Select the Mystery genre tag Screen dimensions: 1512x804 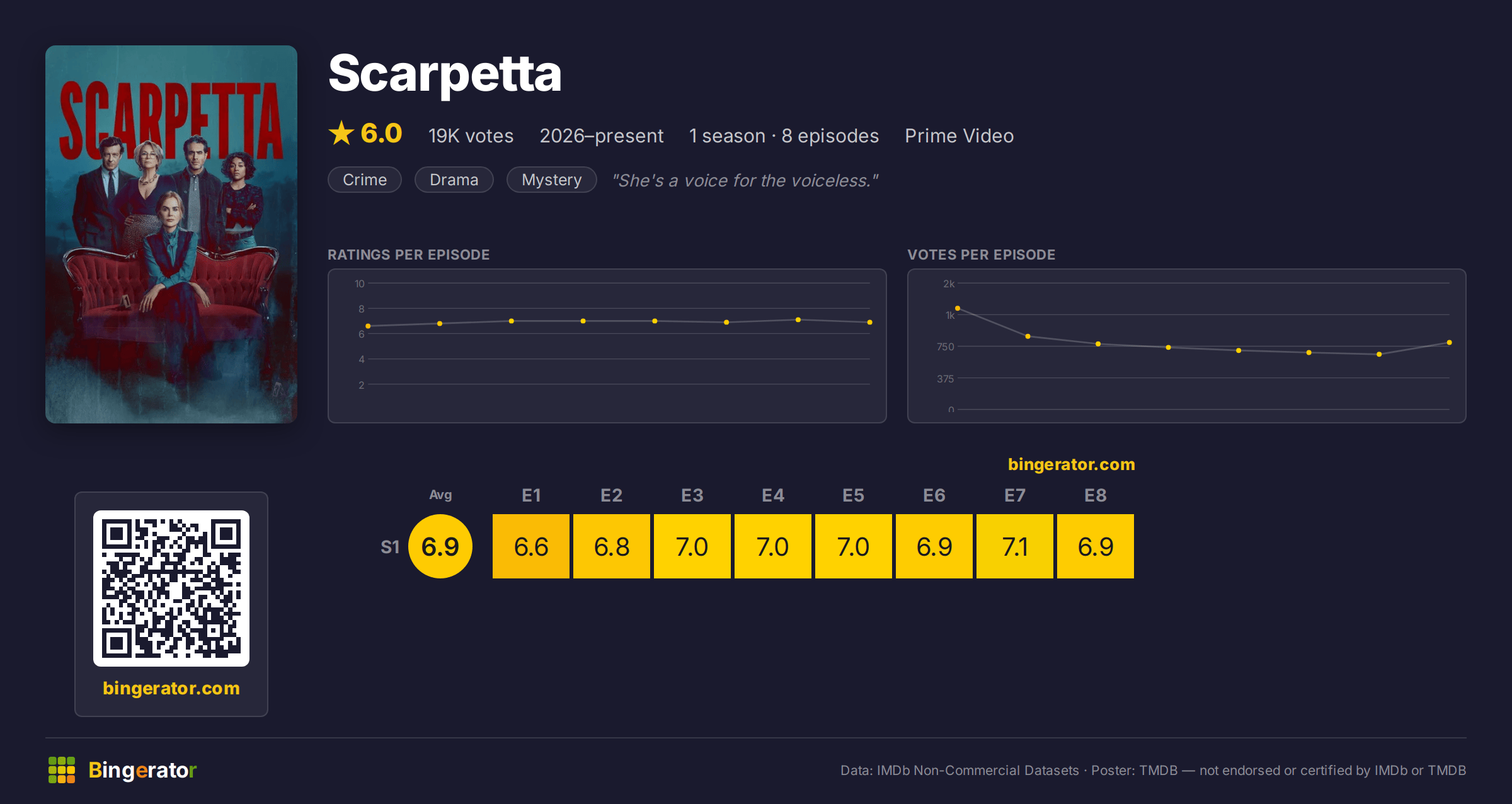tap(552, 180)
